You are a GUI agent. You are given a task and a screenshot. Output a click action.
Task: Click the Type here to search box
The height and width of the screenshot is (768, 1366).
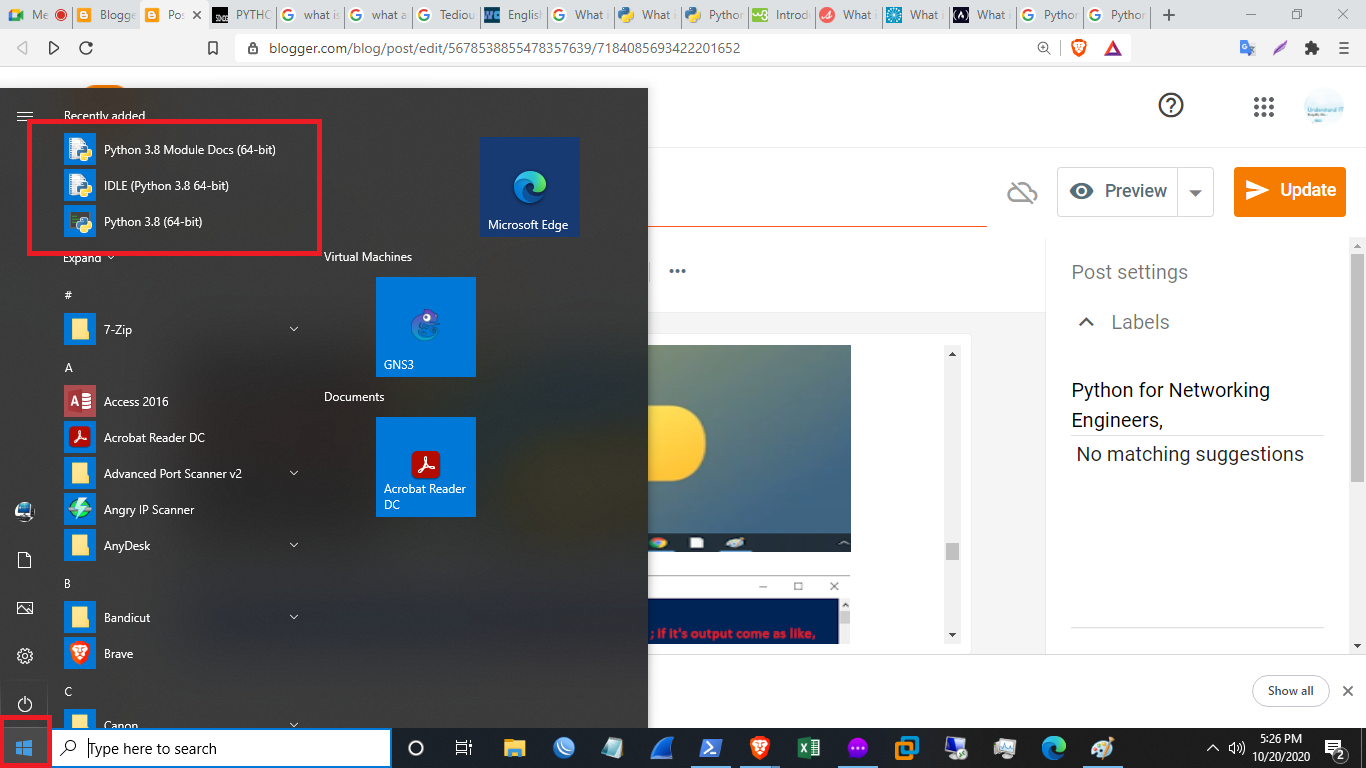click(221, 748)
